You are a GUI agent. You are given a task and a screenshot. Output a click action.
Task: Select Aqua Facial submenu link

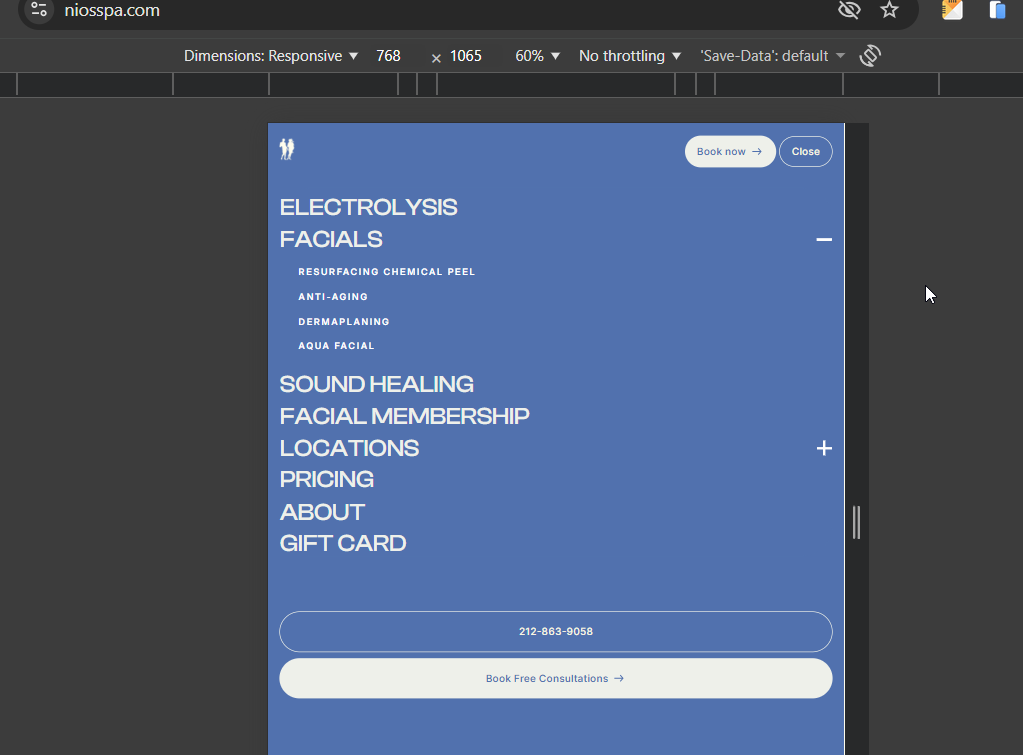pyautogui.click(x=336, y=346)
